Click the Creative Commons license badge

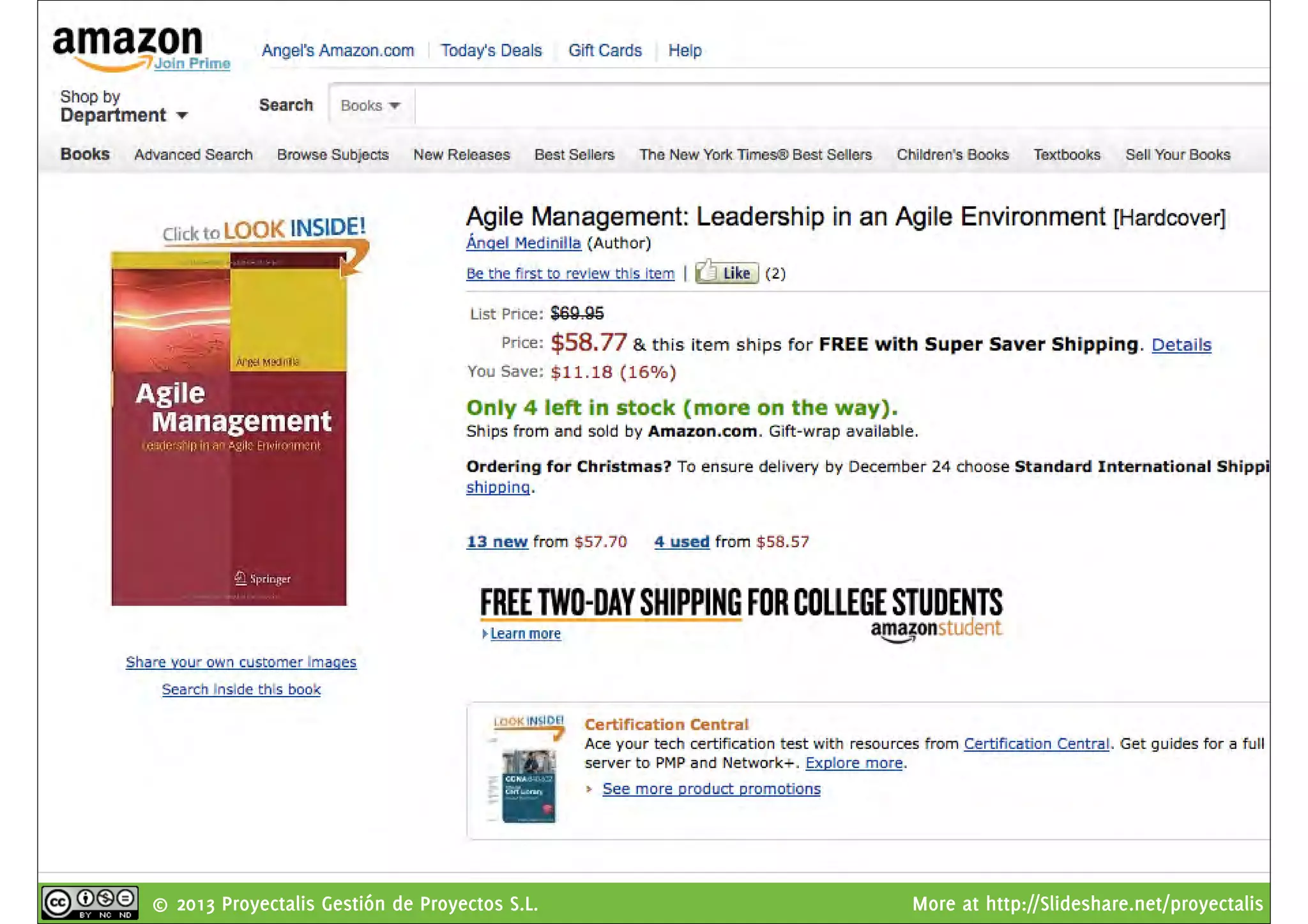coord(89,903)
